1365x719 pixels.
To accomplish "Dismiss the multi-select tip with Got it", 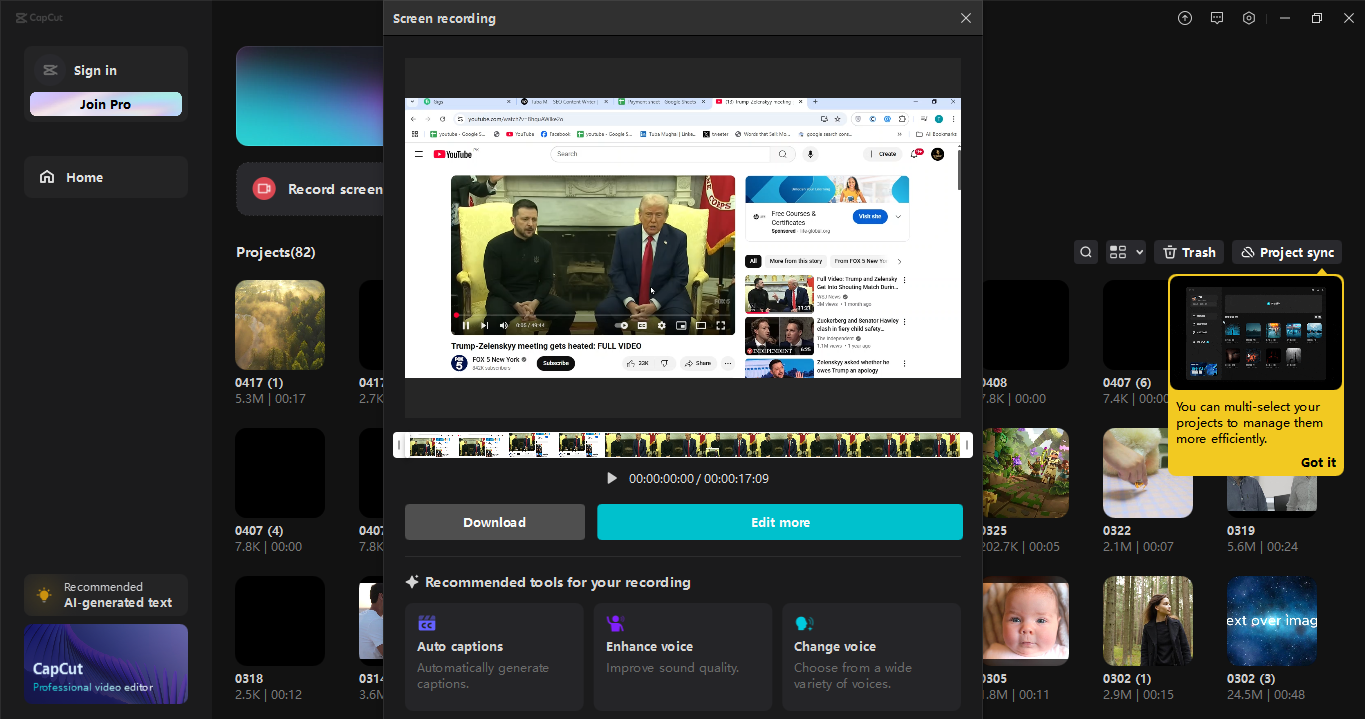I will 1317,462.
